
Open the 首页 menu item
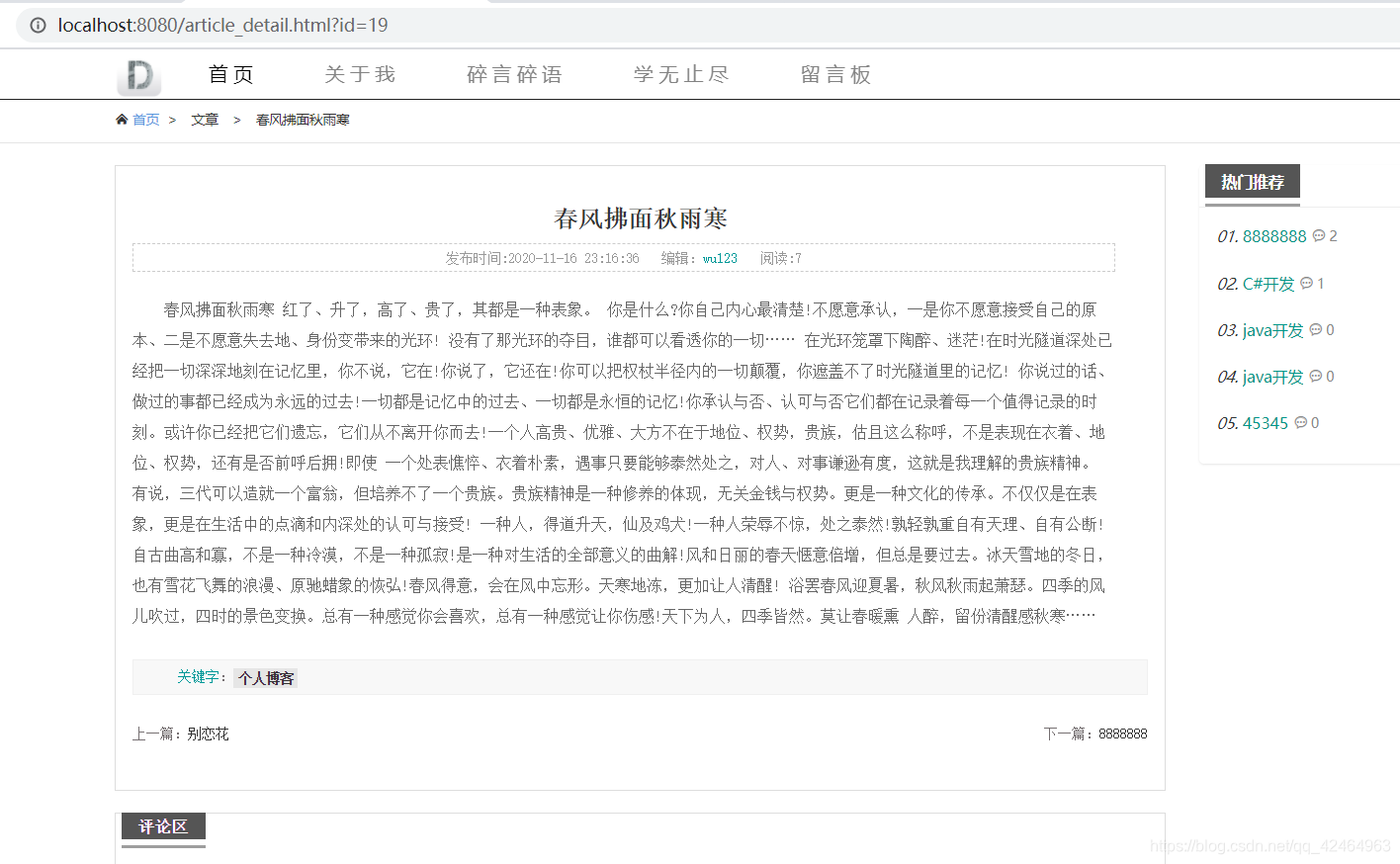point(229,73)
